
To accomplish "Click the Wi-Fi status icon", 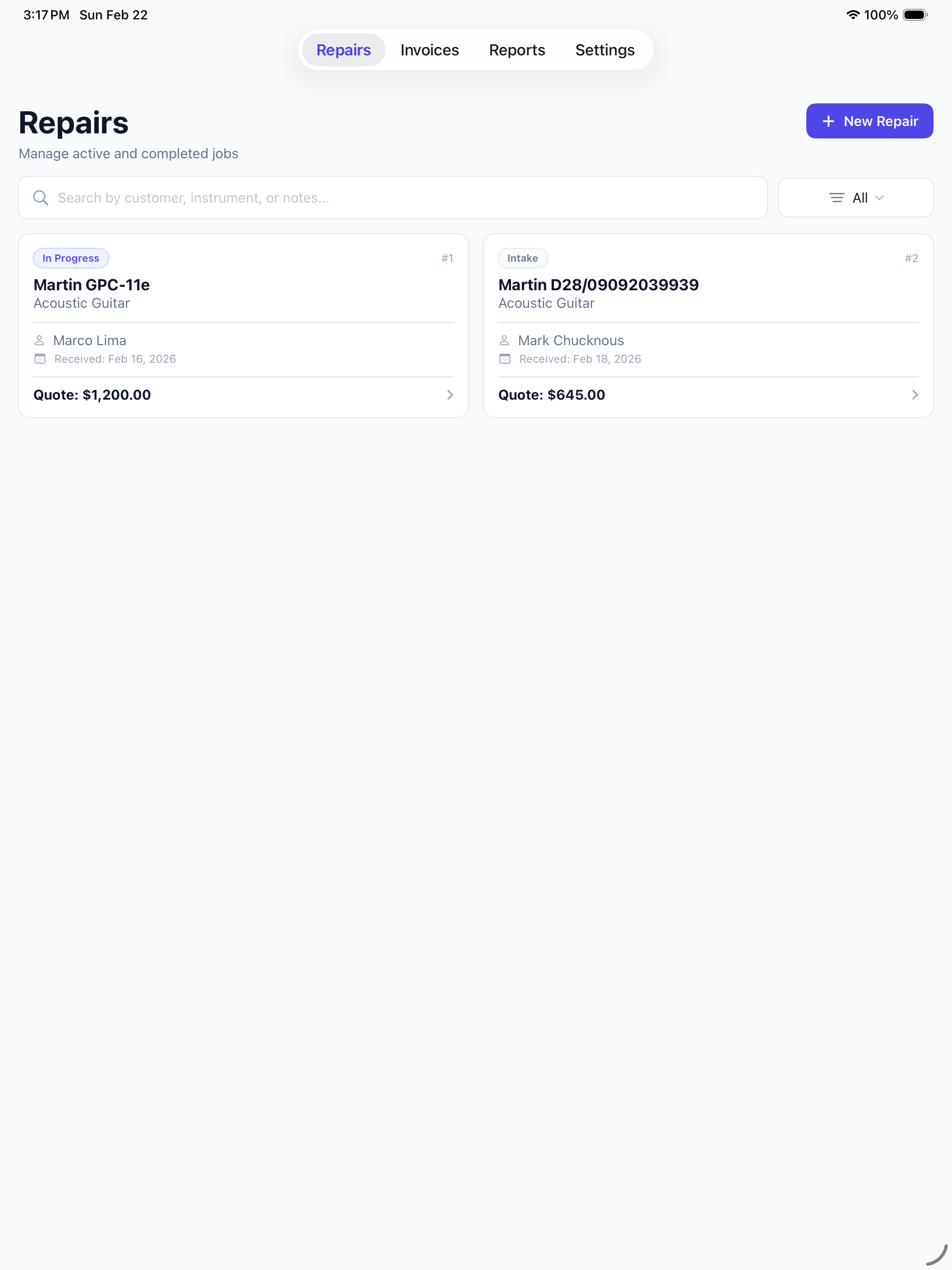I will [853, 15].
